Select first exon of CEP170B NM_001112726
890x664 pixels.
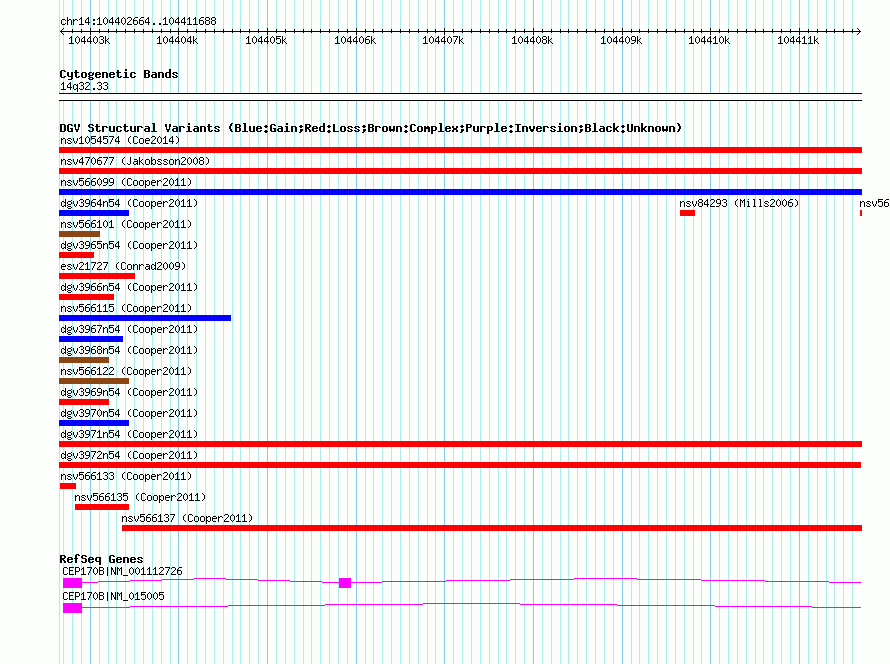click(73, 583)
